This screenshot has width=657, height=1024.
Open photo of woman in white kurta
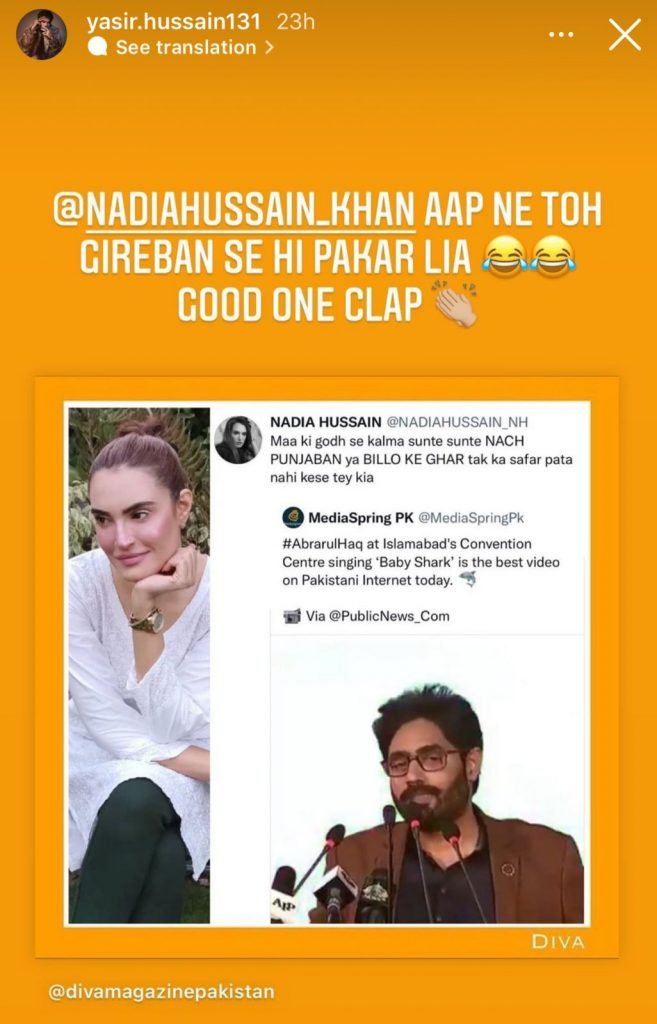pos(139,665)
